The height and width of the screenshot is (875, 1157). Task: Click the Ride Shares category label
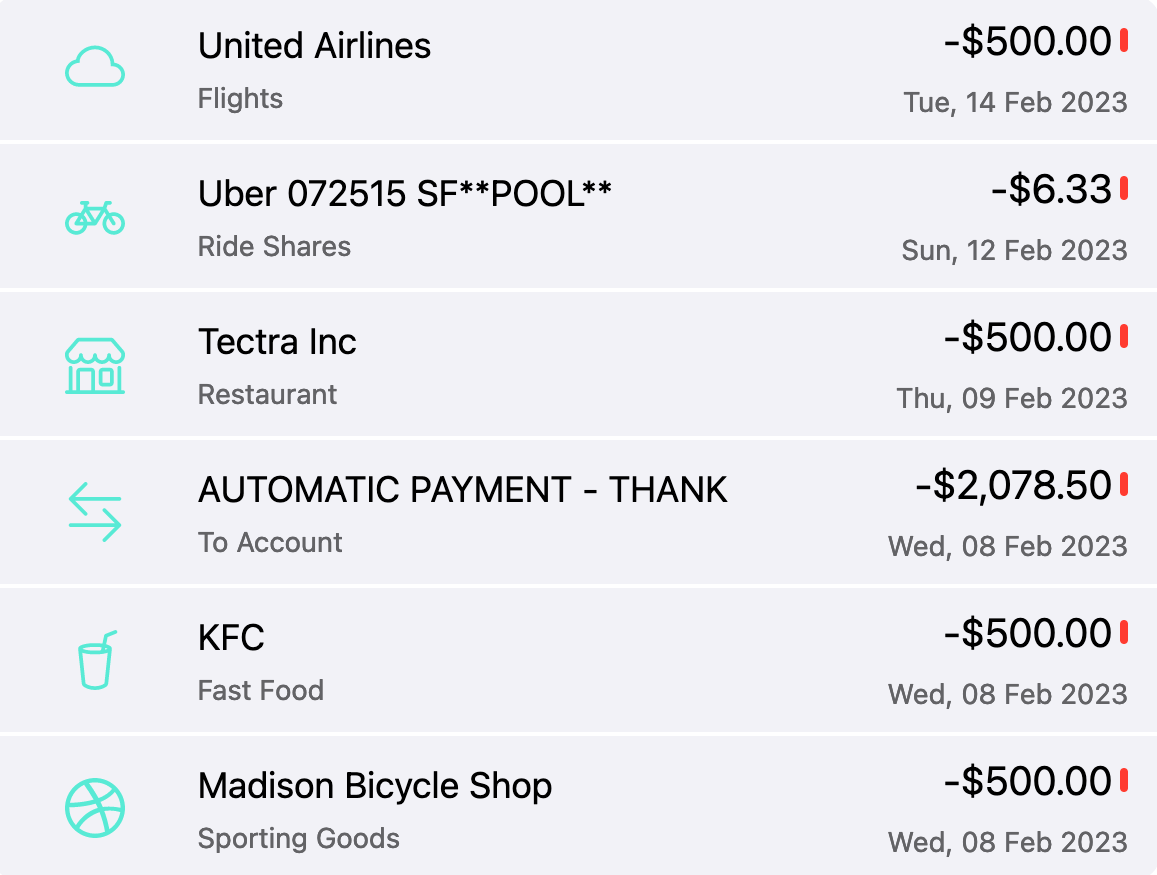point(274,246)
